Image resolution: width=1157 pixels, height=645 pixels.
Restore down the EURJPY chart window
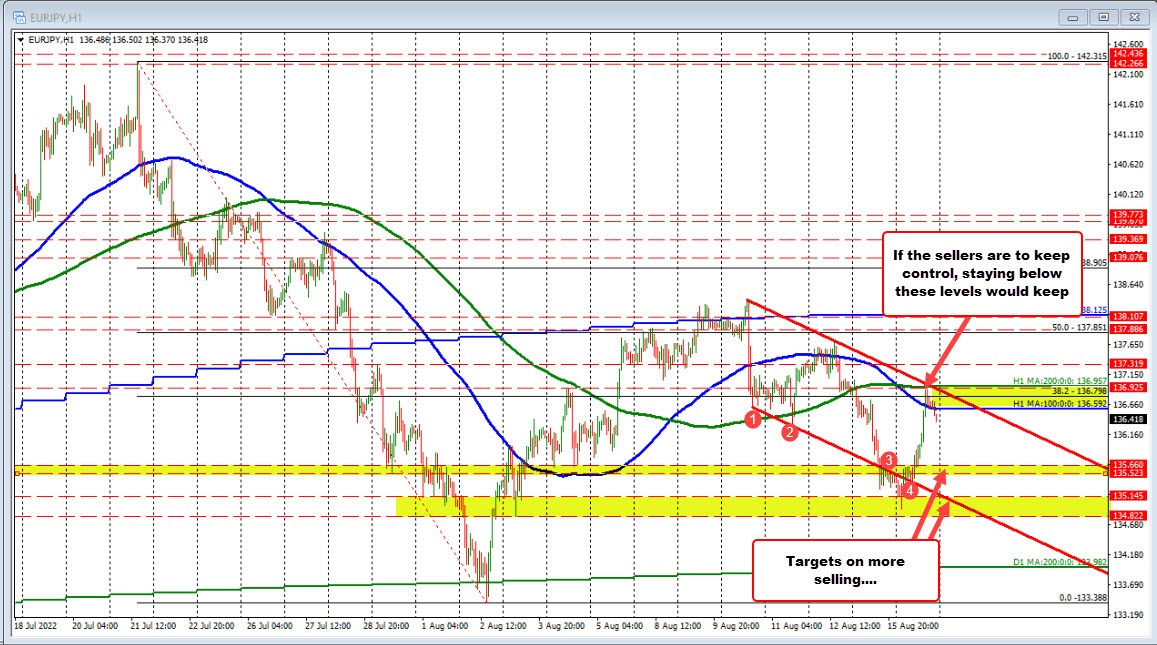(1103, 16)
